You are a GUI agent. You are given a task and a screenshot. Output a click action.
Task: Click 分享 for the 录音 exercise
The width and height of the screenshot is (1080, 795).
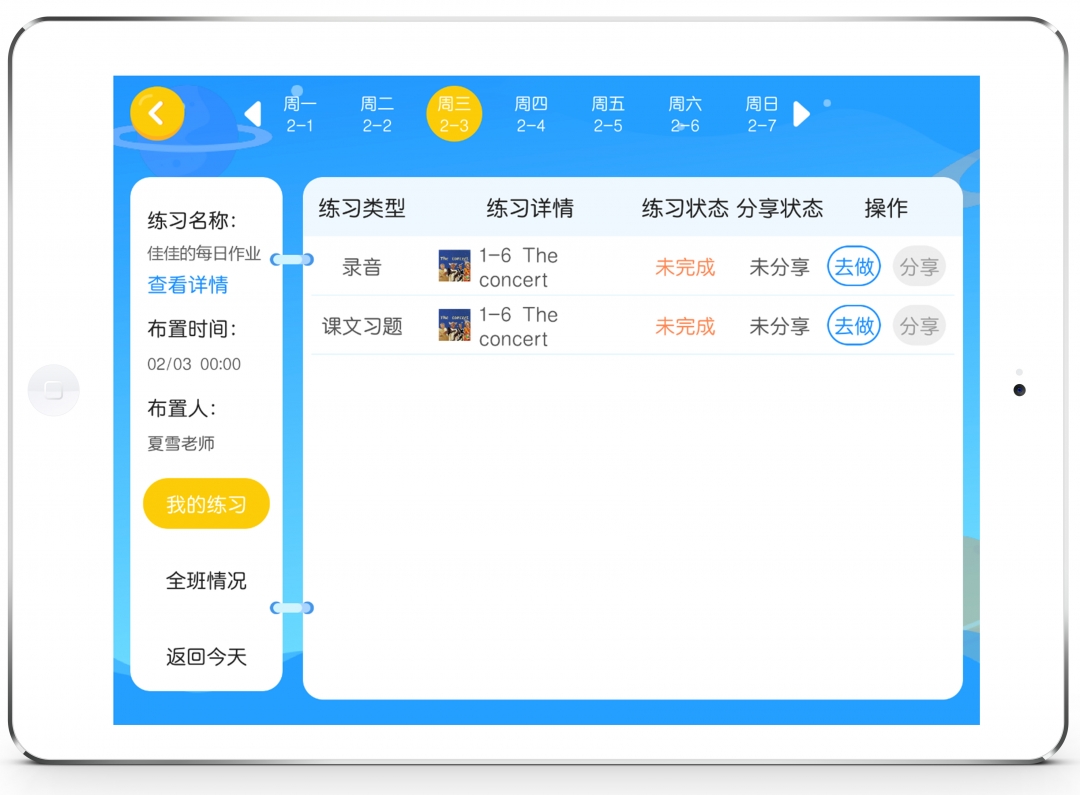920,266
